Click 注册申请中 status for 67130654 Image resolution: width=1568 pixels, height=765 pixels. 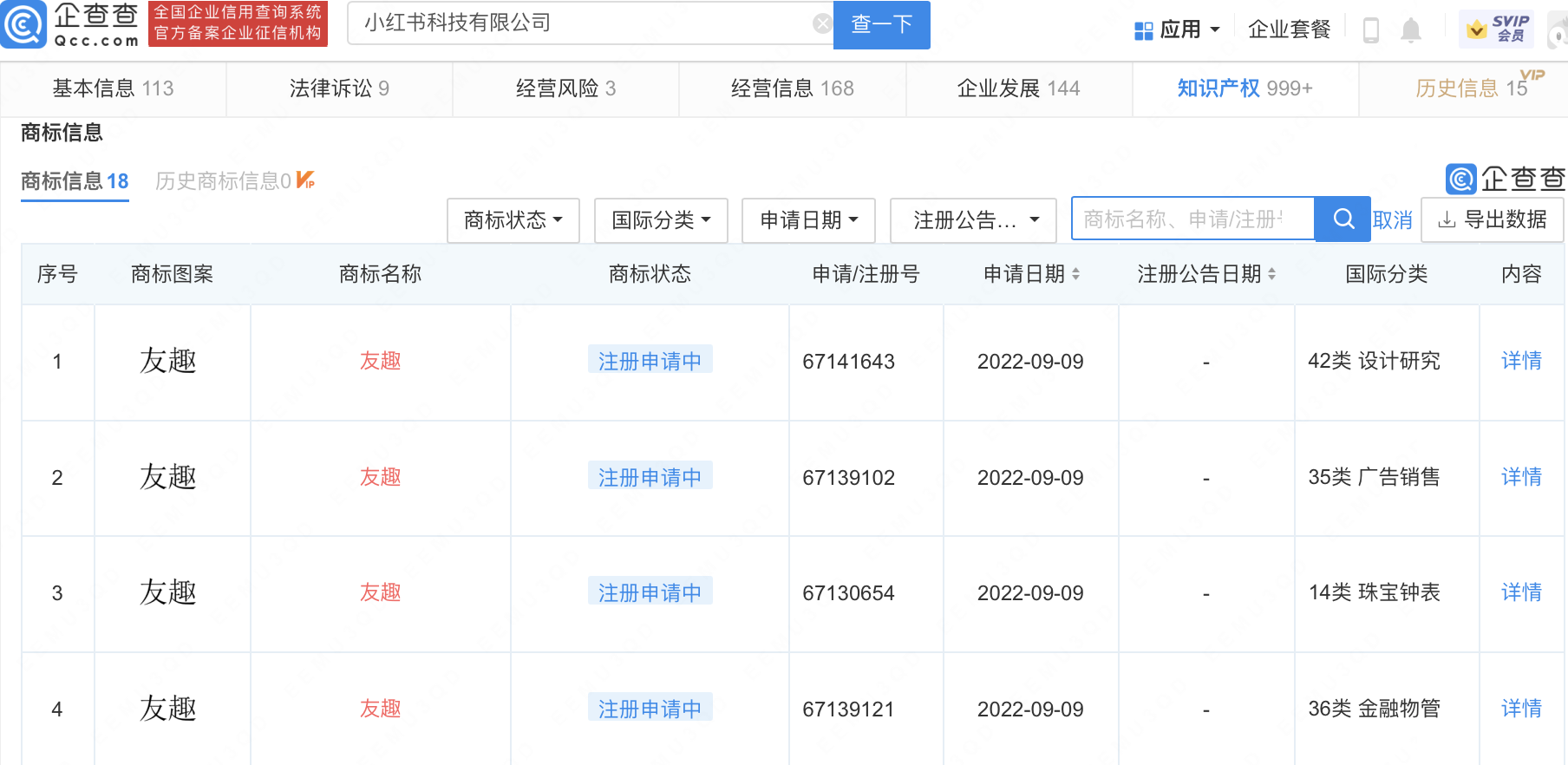(650, 592)
